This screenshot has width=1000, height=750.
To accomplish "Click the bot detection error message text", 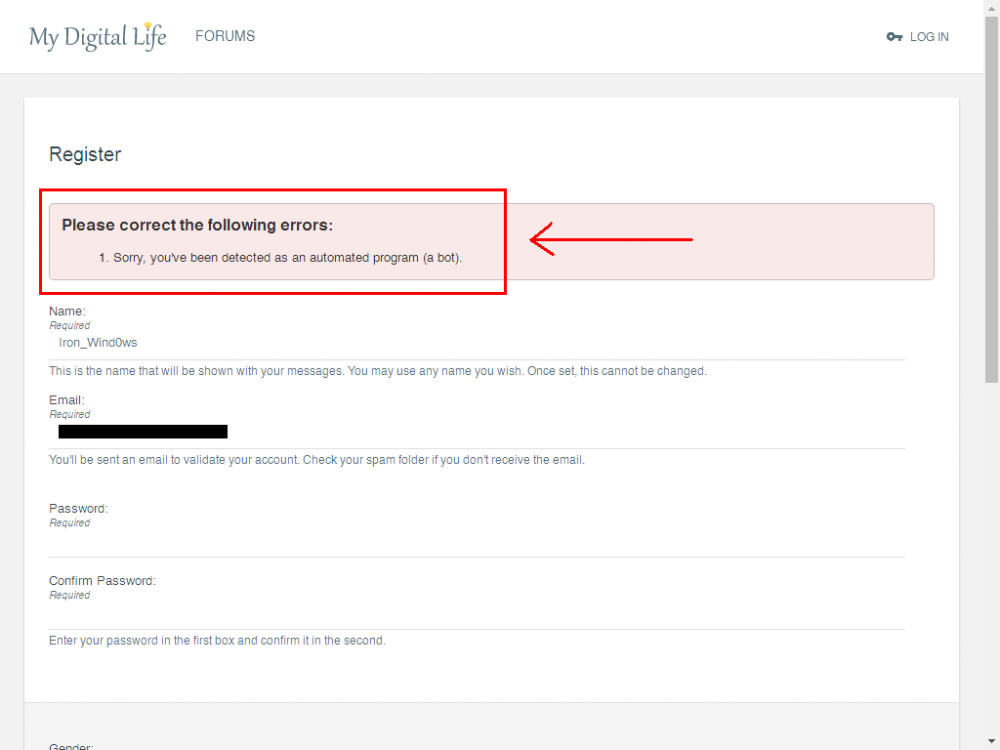I will pos(287,258).
